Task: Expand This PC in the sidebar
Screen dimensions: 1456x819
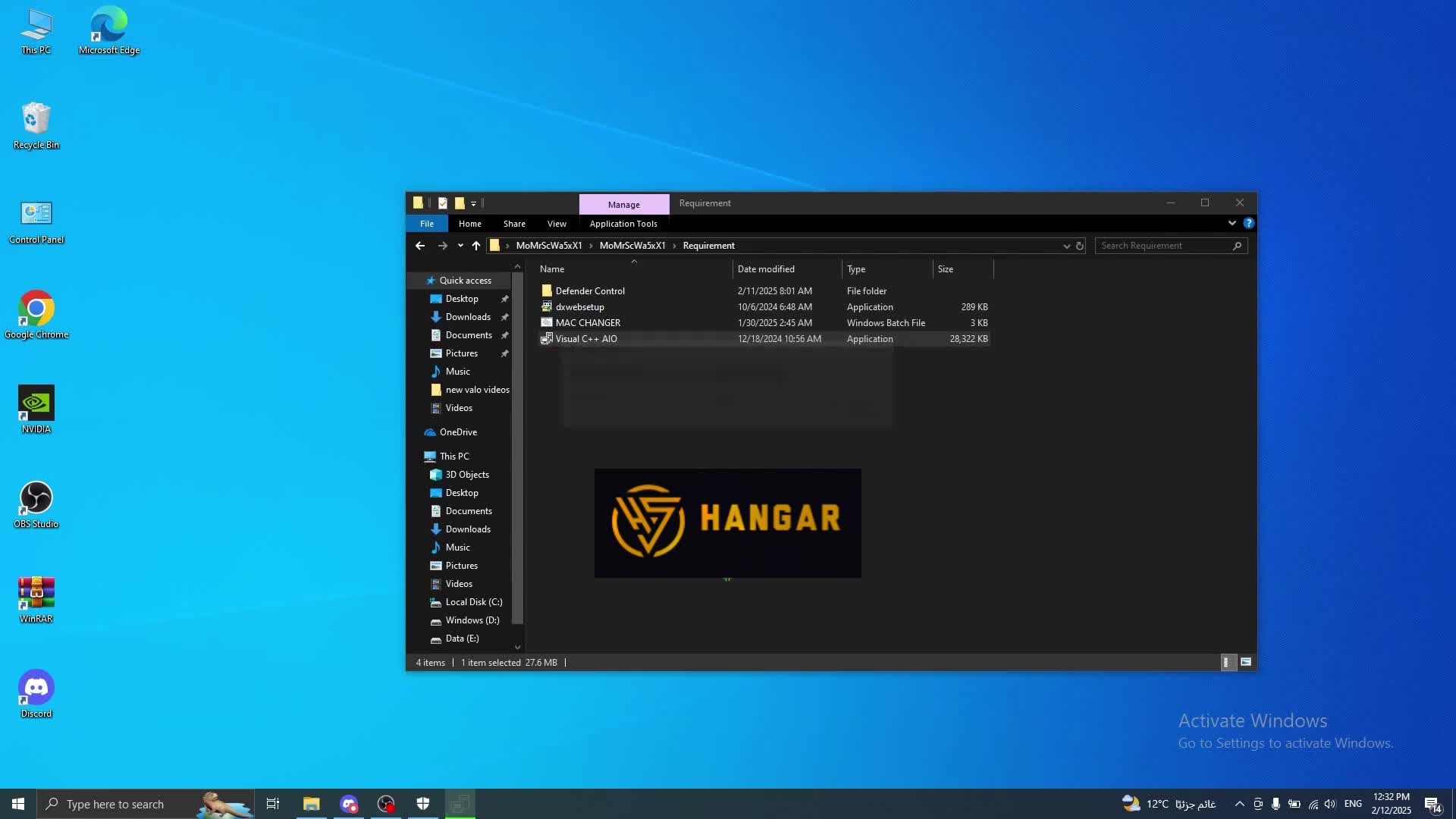Action: pyautogui.click(x=419, y=456)
